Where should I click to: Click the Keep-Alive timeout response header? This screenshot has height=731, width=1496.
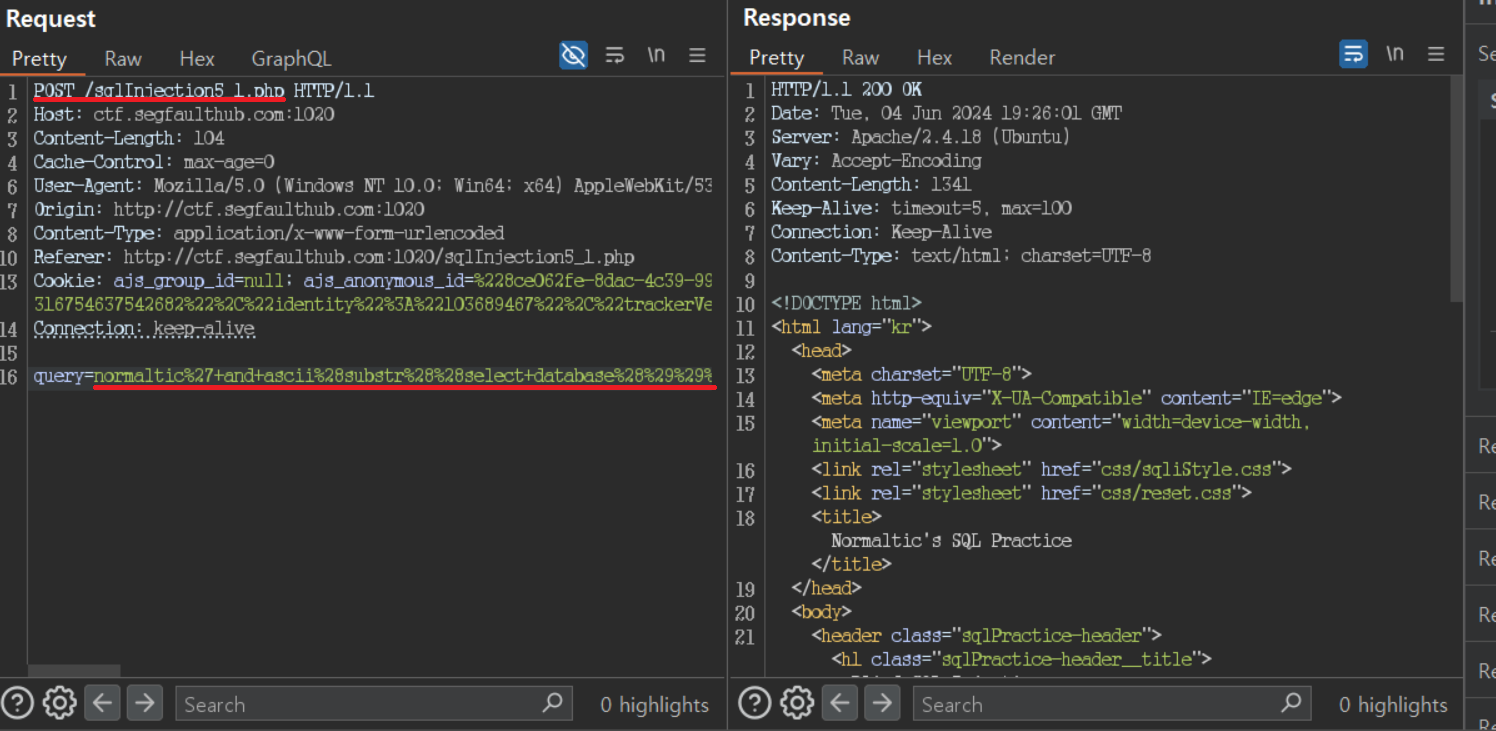tap(921, 208)
